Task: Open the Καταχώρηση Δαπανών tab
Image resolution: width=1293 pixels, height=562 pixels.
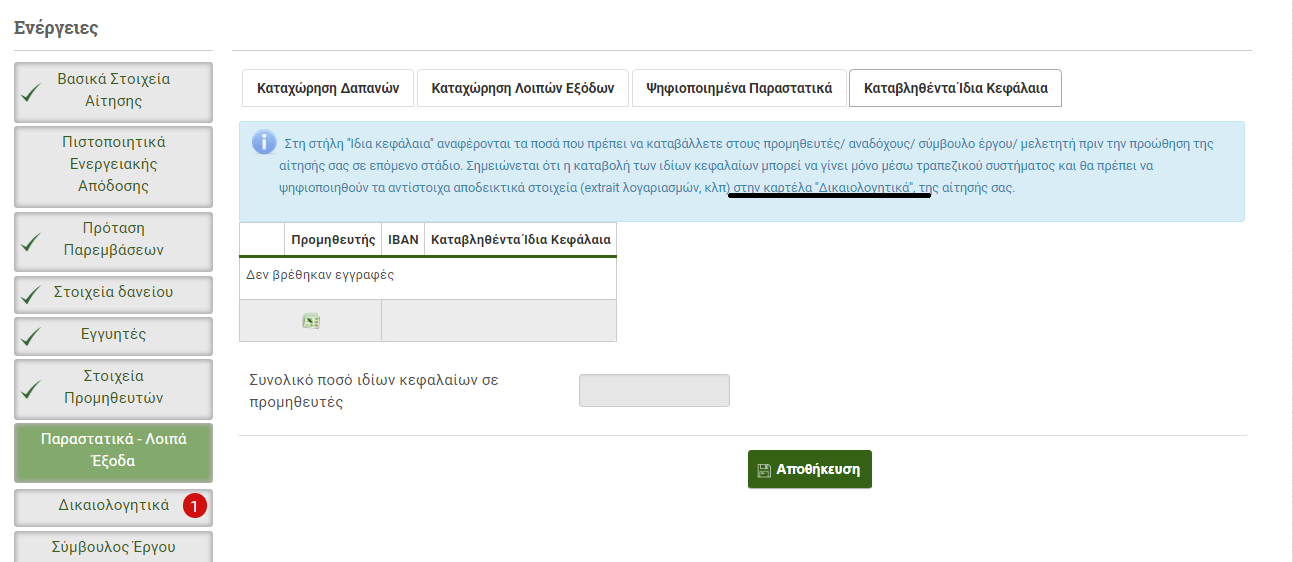Action: [328, 88]
